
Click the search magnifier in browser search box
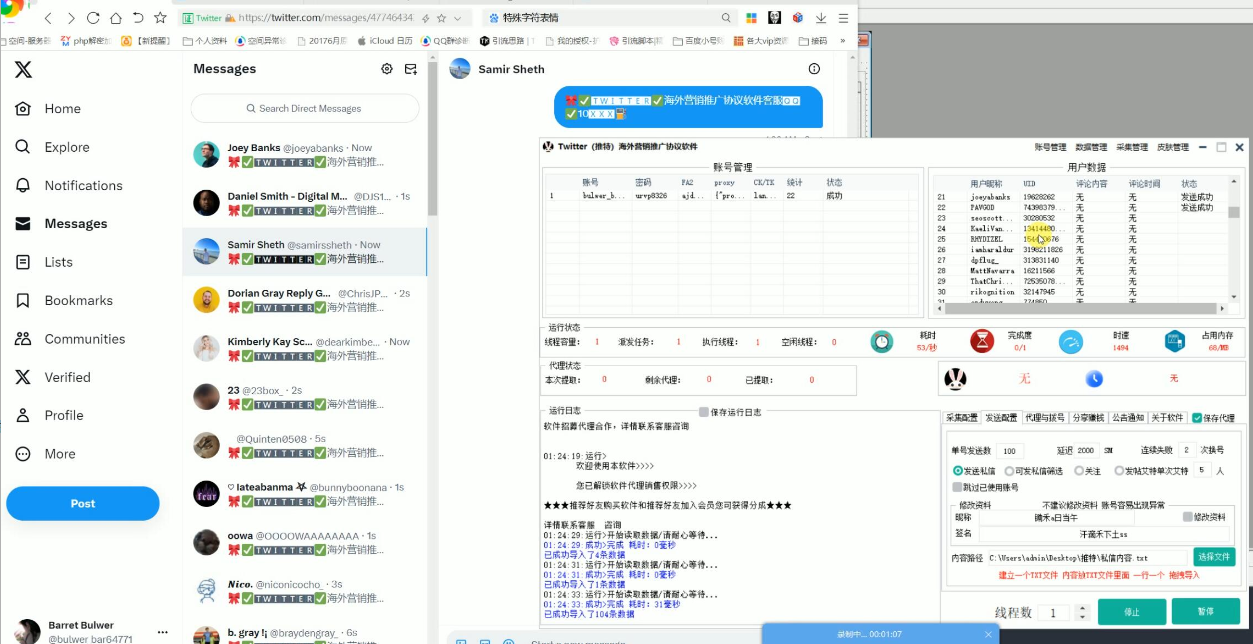(x=726, y=18)
